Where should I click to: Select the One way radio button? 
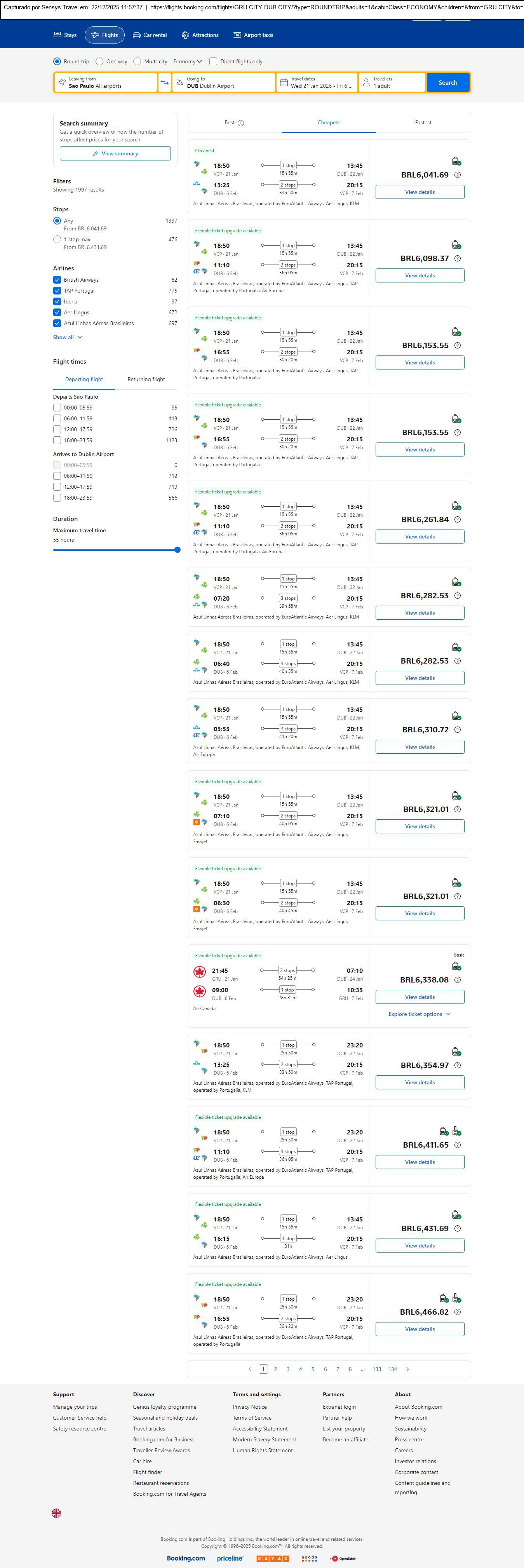[x=100, y=61]
